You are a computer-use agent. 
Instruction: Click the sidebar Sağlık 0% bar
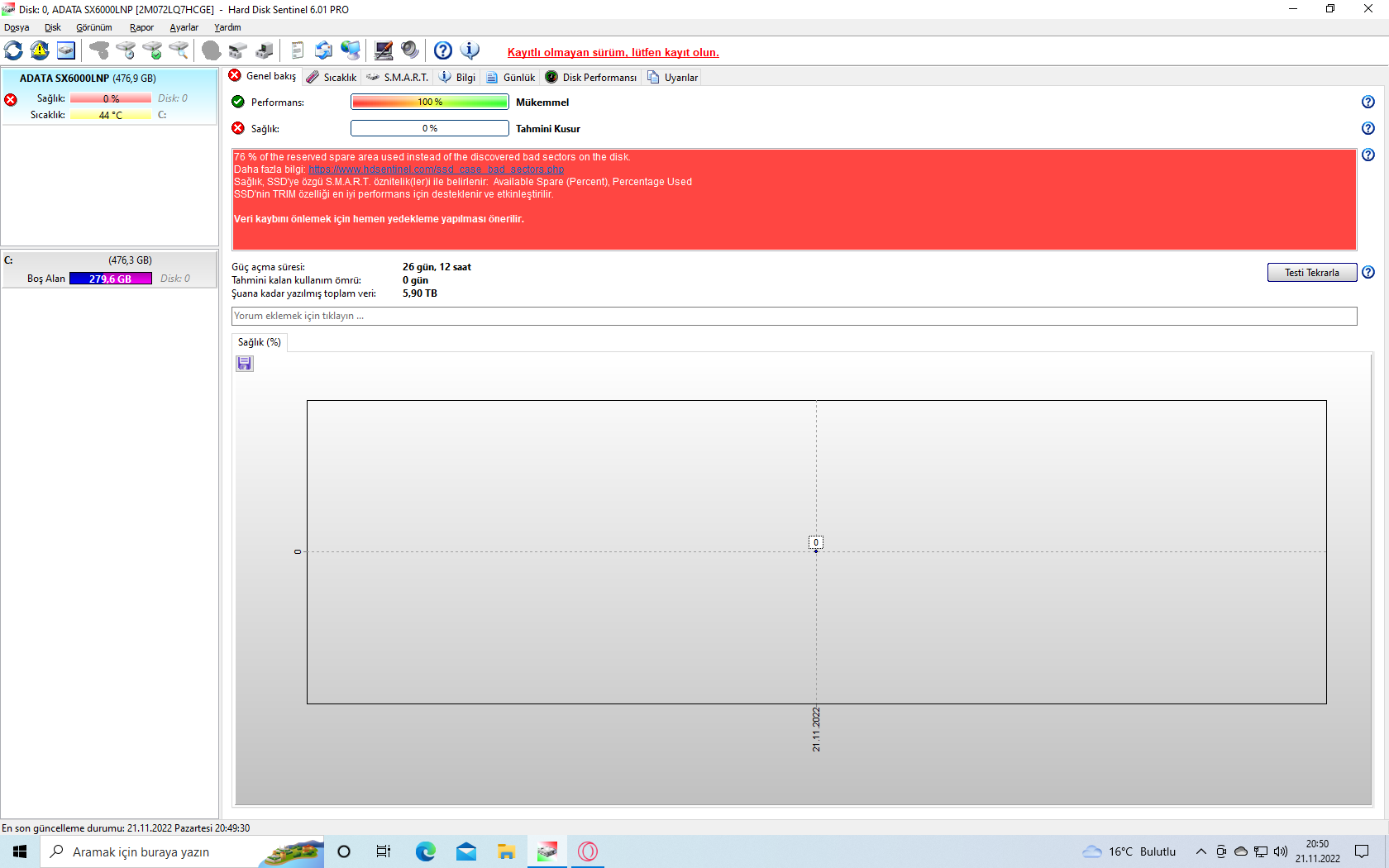tap(111, 98)
